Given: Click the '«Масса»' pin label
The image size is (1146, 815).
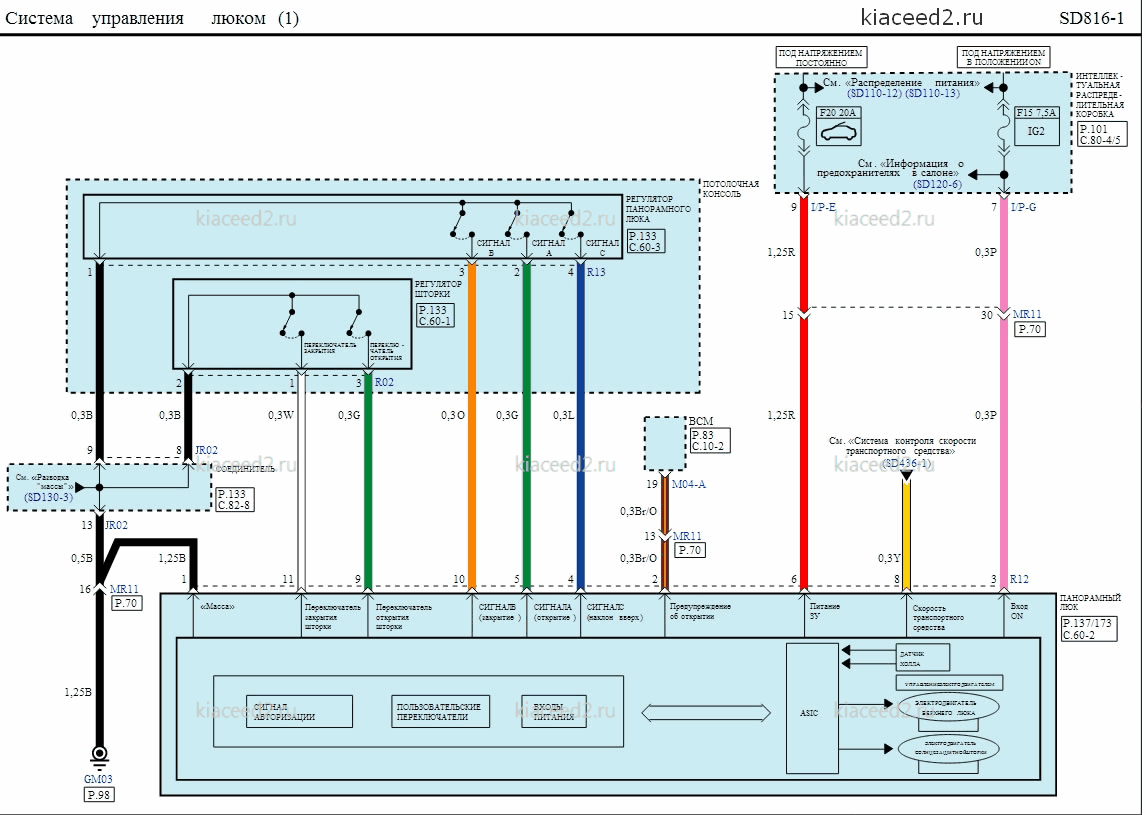Looking at the screenshot, I should coord(217,607).
